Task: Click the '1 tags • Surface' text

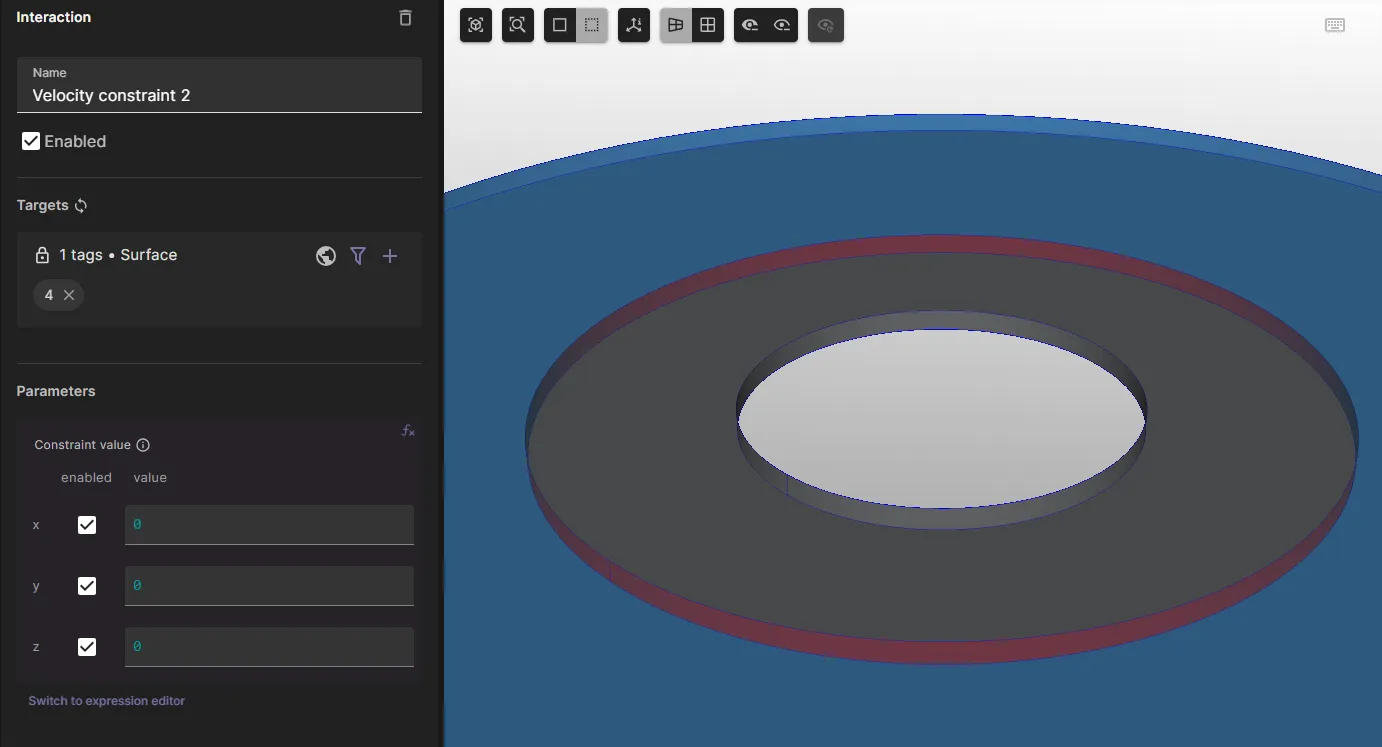Action: click(118, 255)
